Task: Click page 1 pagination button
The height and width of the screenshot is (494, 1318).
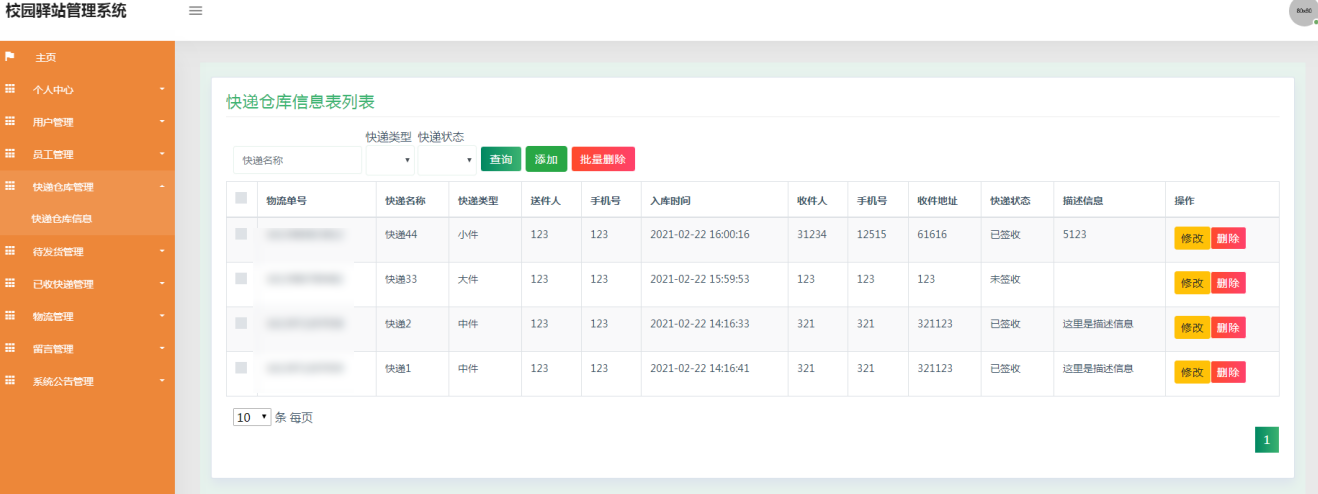Action: 1266,440
